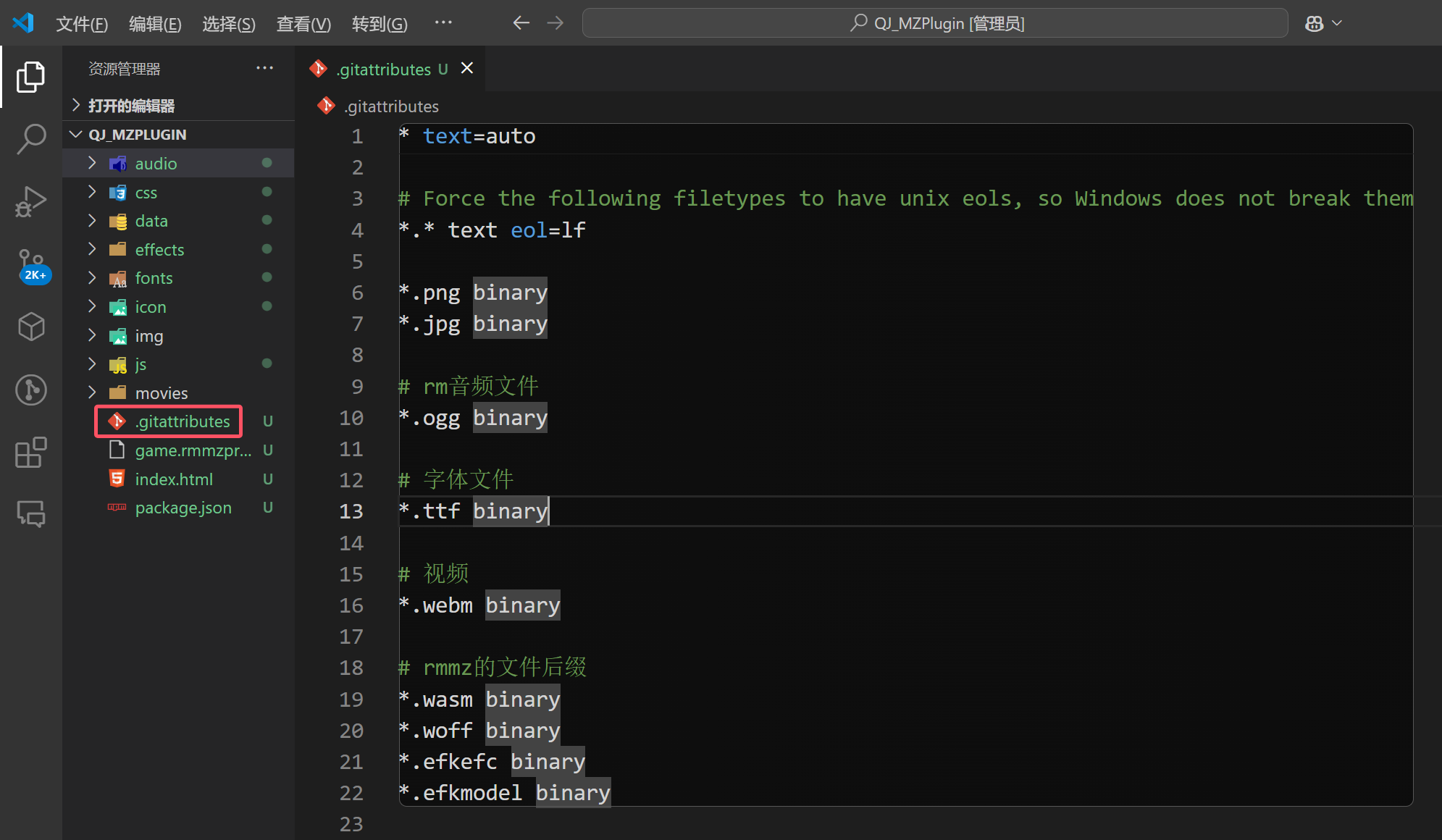Select the .gitattributes editor tab
Screen dimensions: 1442x840
click(x=390, y=69)
